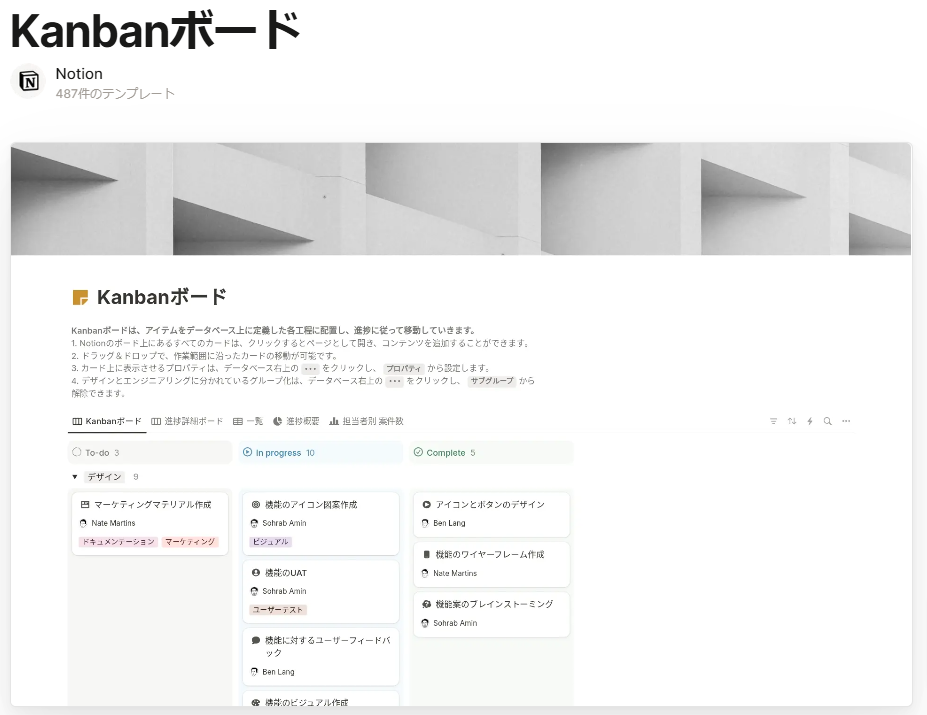Click the Notion logo avatar
Image resolution: width=927 pixels, height=715 pixels.
pos(28,80)
